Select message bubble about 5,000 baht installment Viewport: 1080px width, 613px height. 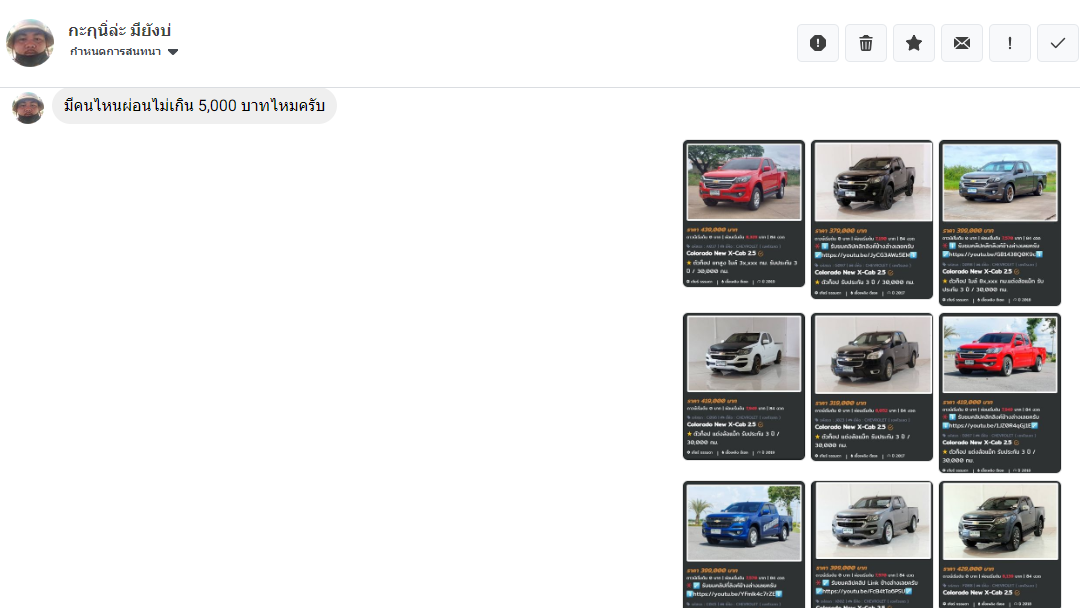tap(194, 106)
